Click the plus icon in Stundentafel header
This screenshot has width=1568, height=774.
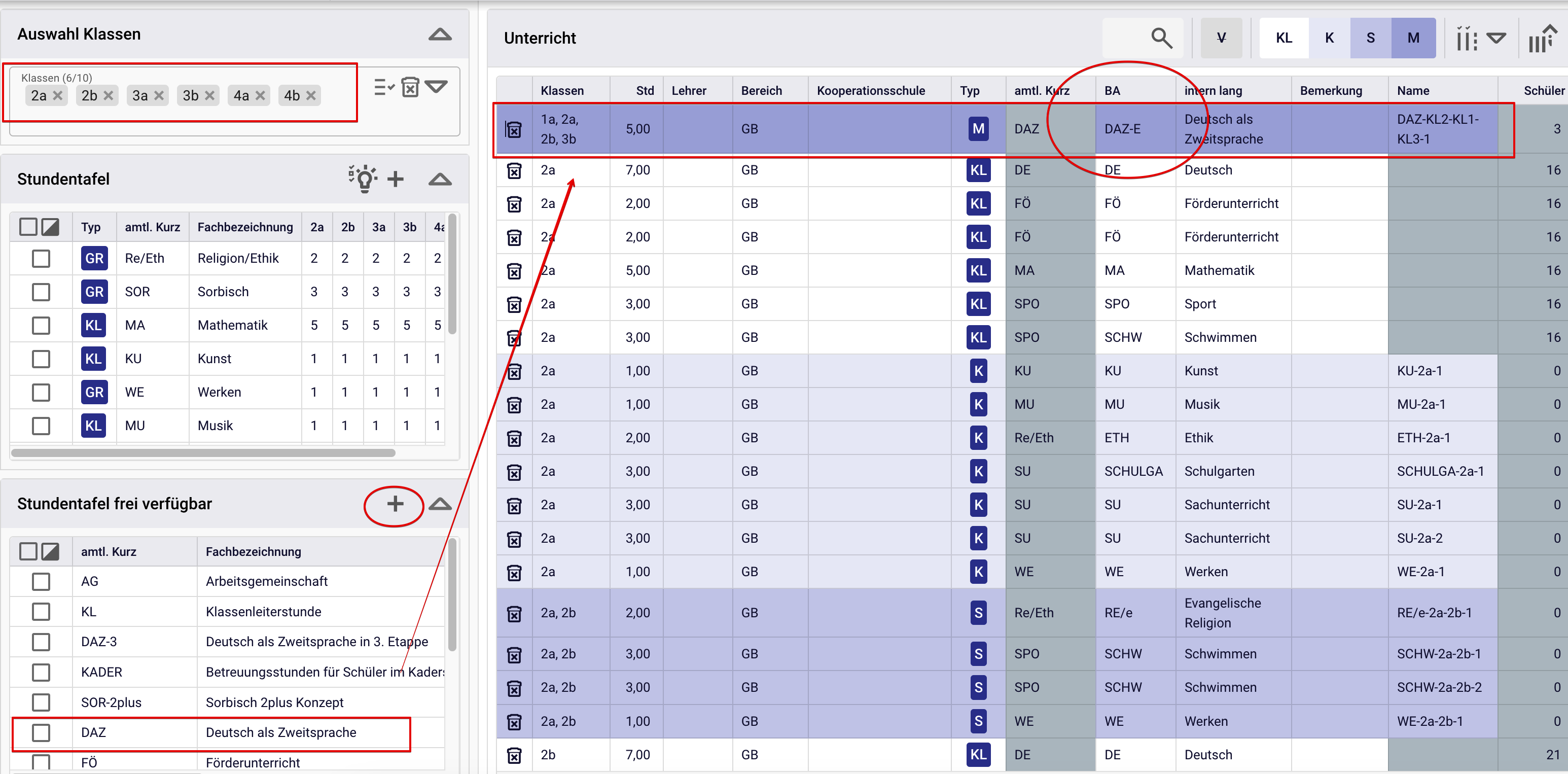(x=396, y=179)
